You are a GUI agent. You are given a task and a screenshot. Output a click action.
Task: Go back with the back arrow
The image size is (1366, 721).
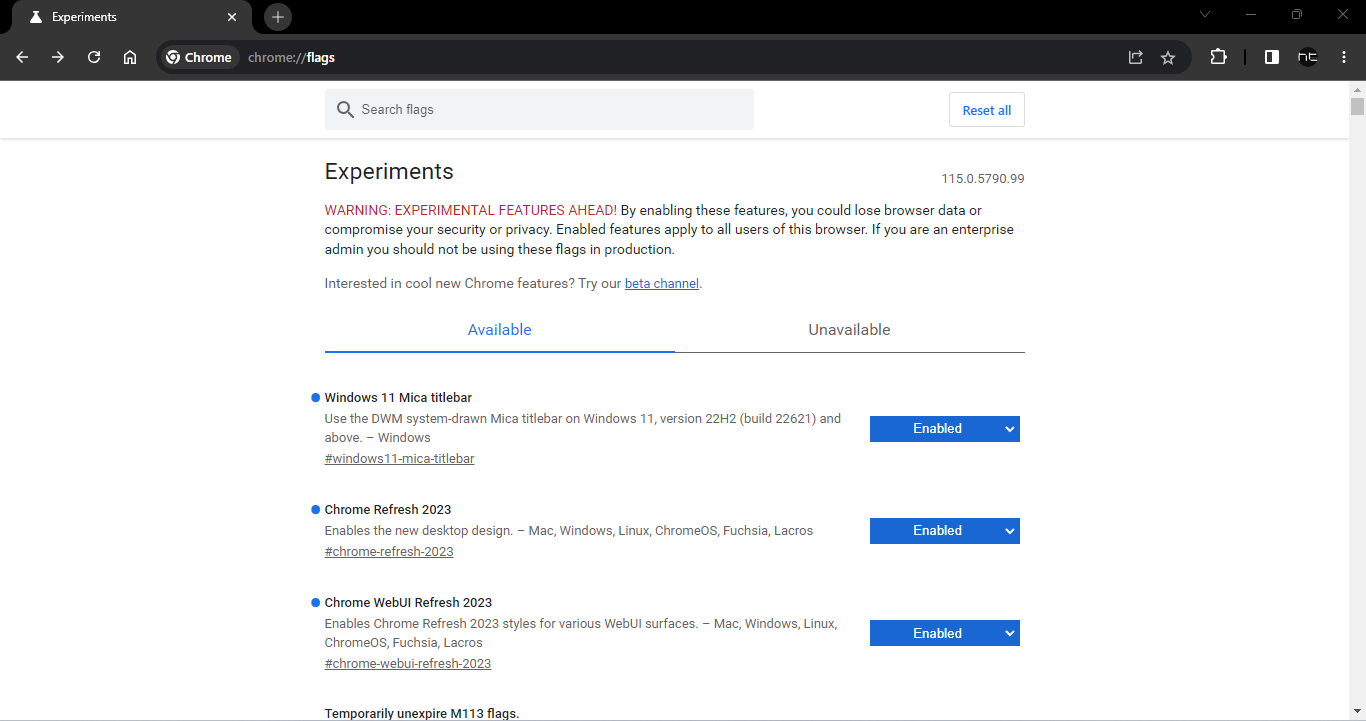point(22,57)
